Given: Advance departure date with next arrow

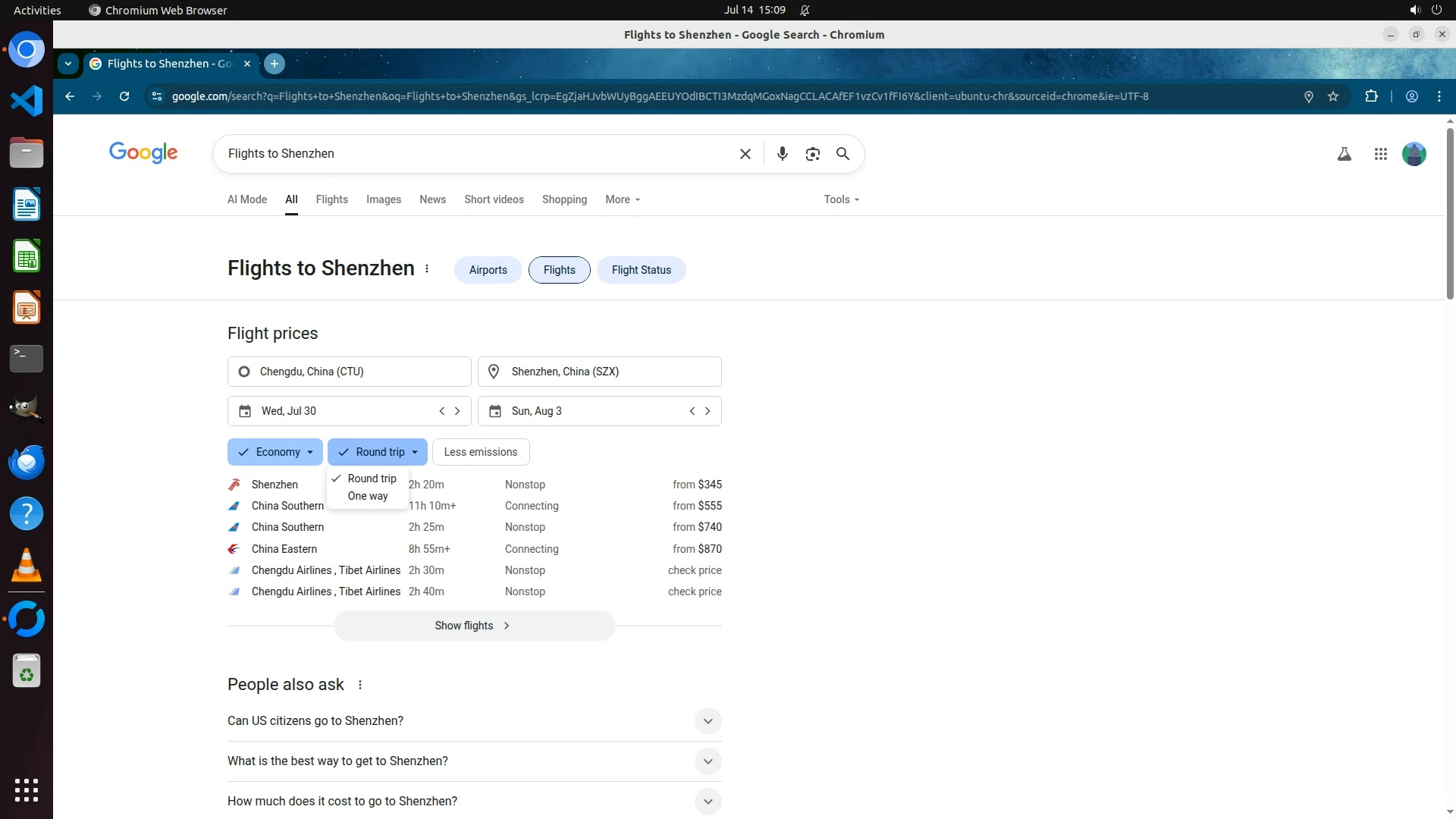Looking at the screenshot, I should click(457, 411).
